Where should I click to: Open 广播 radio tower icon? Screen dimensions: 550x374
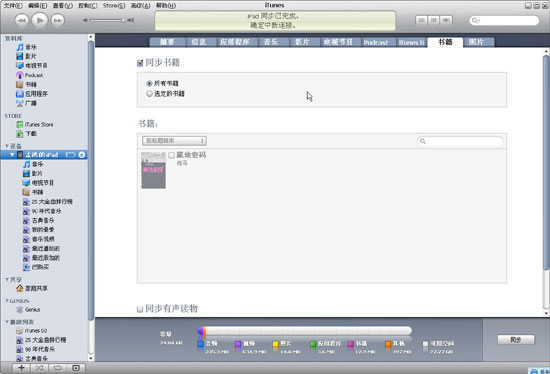tap(20, 103)
